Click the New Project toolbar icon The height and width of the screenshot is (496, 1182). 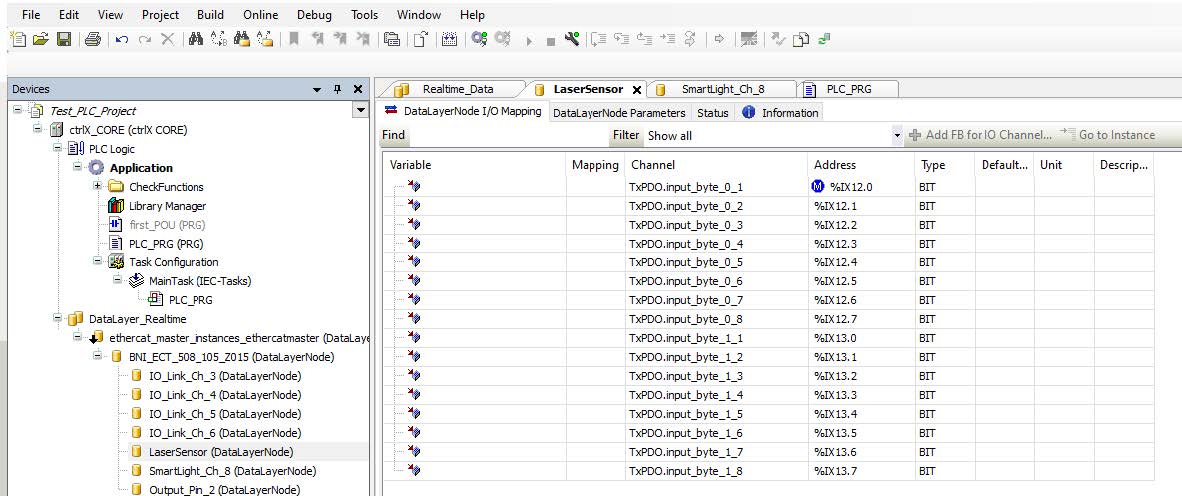pyautogui.click(x=17, y=40)
